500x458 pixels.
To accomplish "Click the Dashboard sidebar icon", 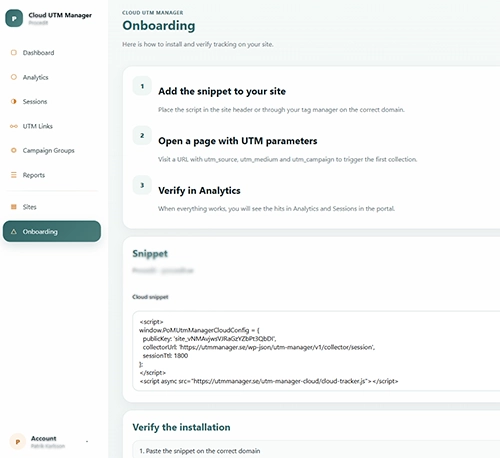I will 14,53.
